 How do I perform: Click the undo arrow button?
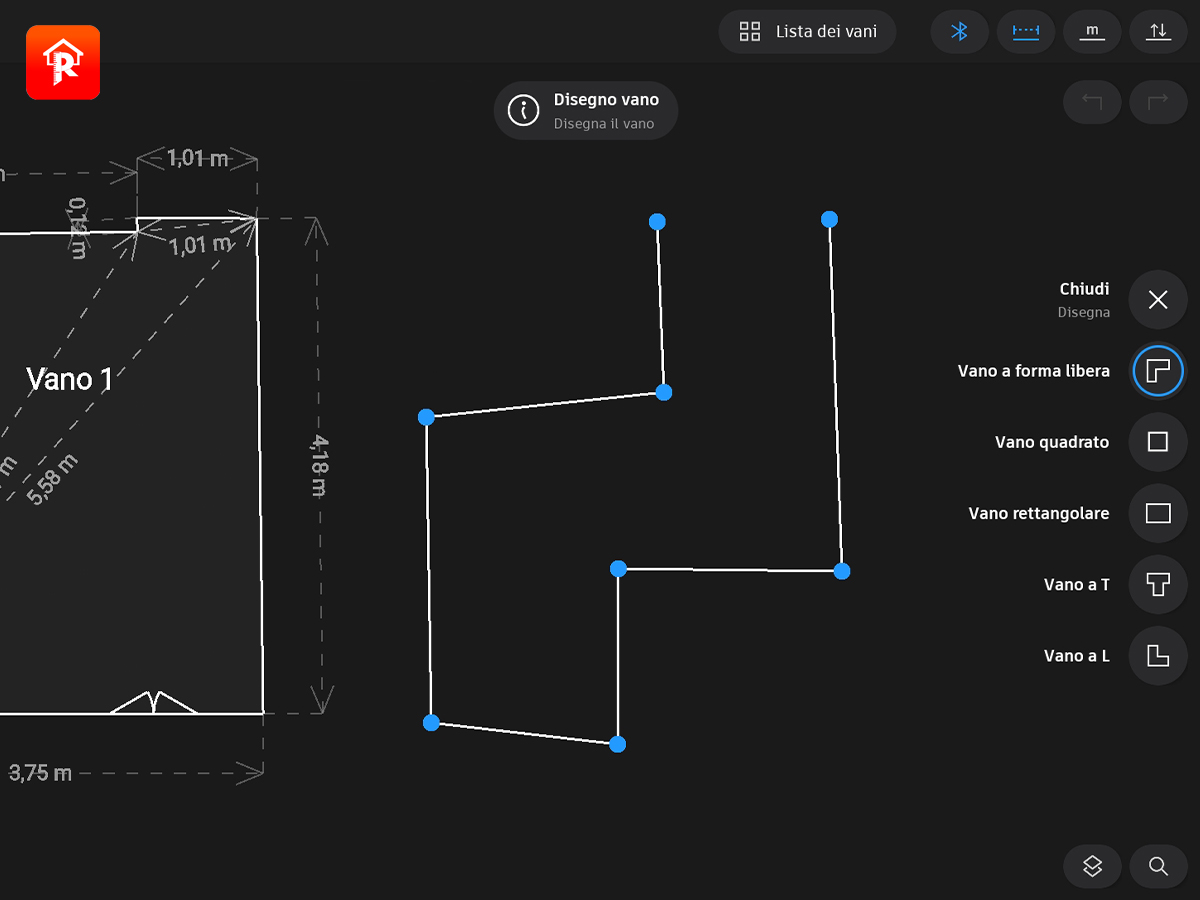coord(1092,102)
